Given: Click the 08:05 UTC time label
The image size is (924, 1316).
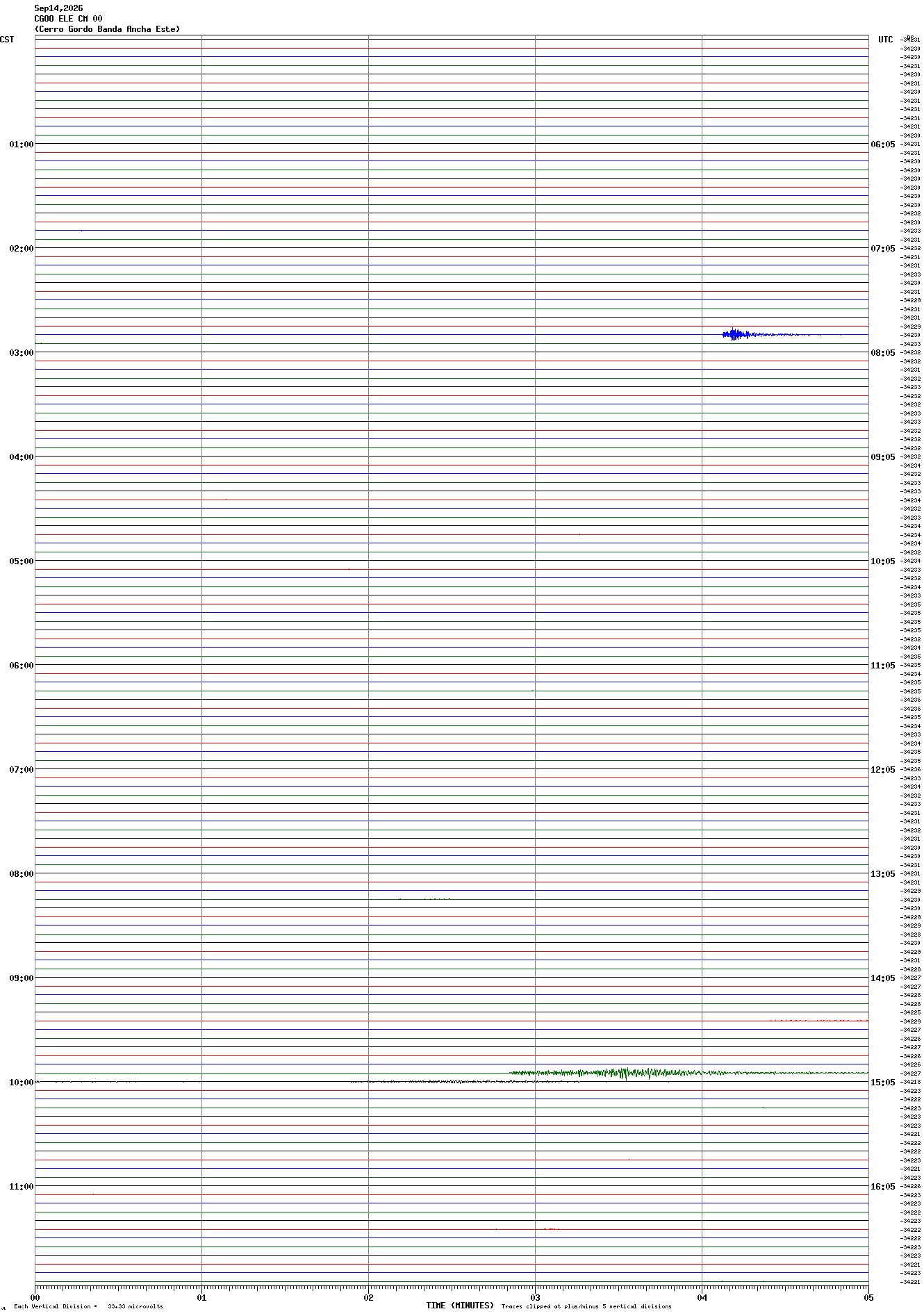Looking at the screenshot, I should pos(883,353).
